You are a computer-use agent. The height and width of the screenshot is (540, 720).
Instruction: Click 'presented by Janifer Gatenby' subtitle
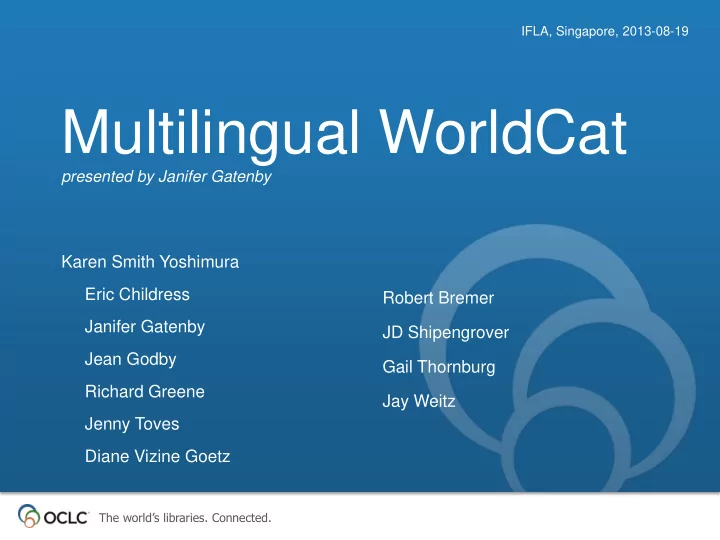(167, 177)
